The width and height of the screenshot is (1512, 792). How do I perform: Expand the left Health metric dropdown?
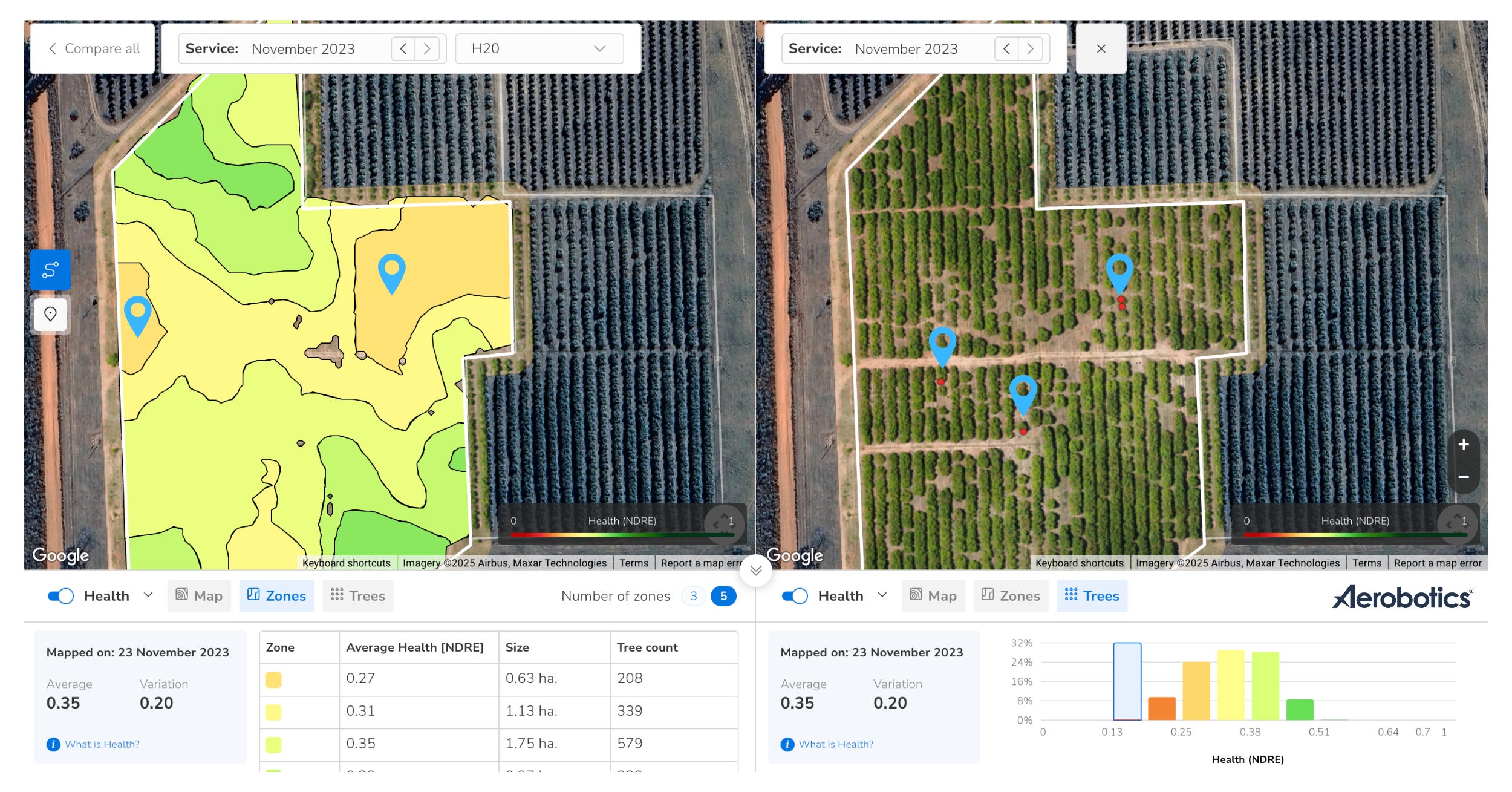point(148,595)
